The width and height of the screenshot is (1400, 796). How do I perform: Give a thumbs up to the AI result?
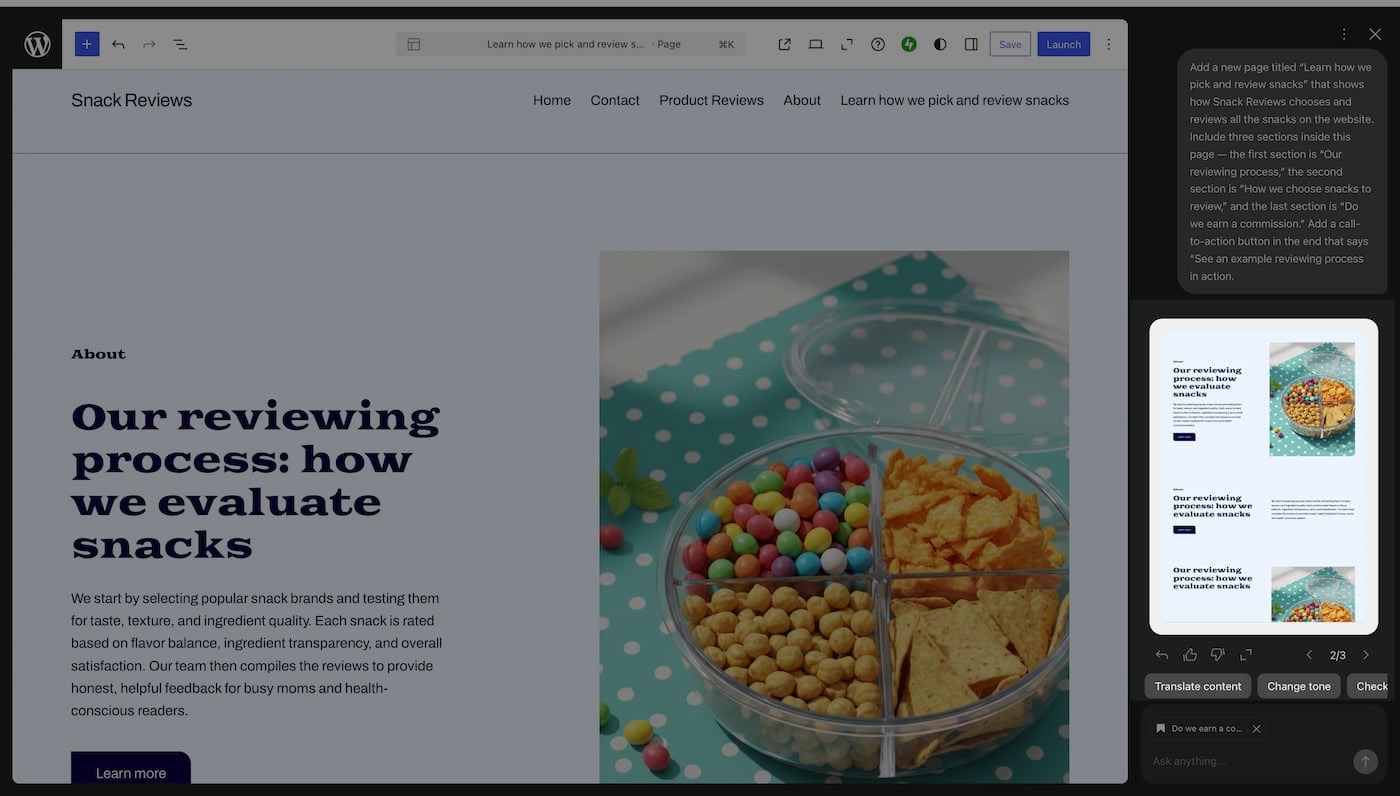point(1190,654)
